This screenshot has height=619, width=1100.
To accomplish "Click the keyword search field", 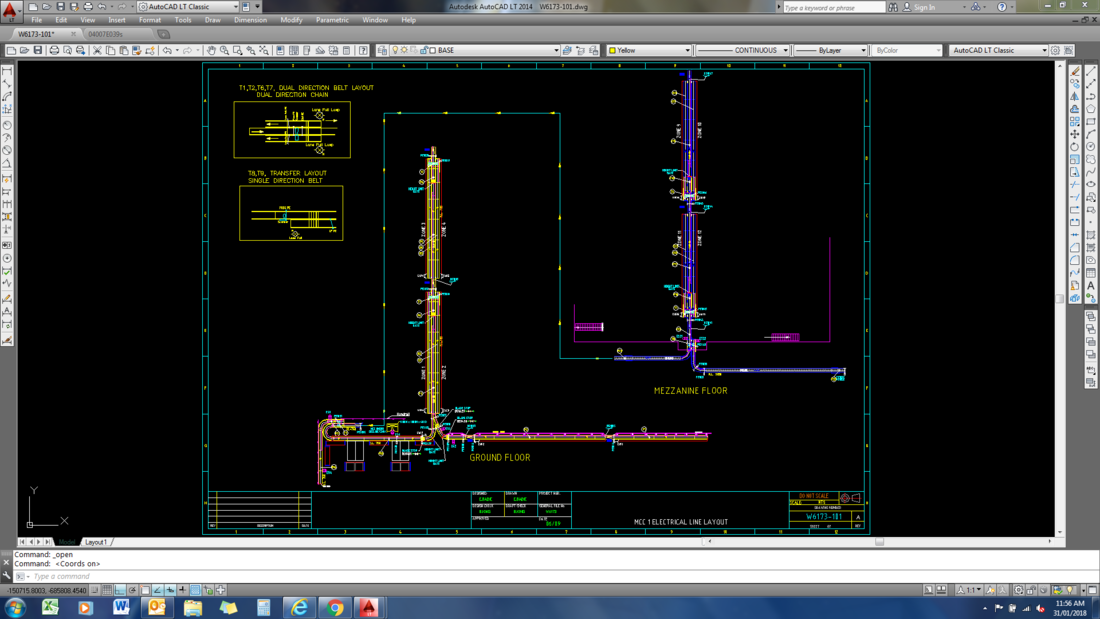I will (833, 7).
